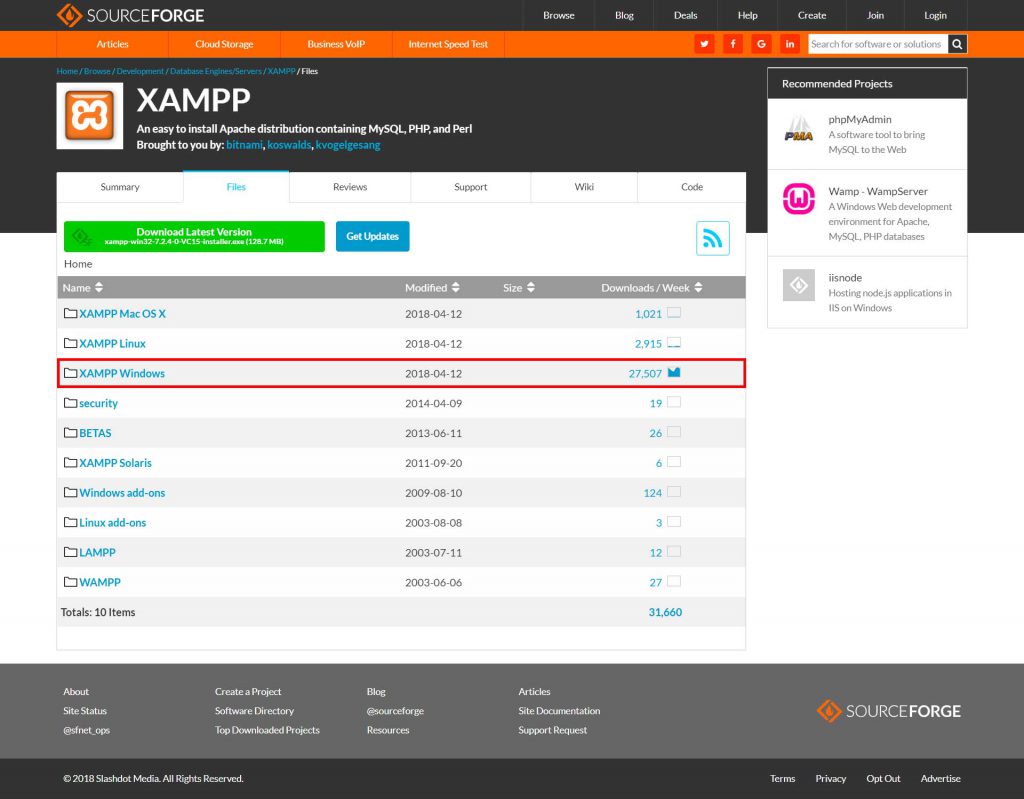Click Site Documentation footer link
The width and height of the screenshot is (1024, 799).
pyautogui.click(x=559, y=711)
